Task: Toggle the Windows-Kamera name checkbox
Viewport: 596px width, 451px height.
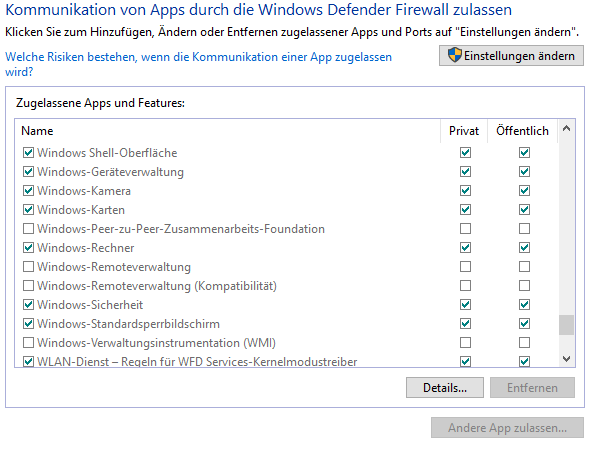Action: [29, 190]
